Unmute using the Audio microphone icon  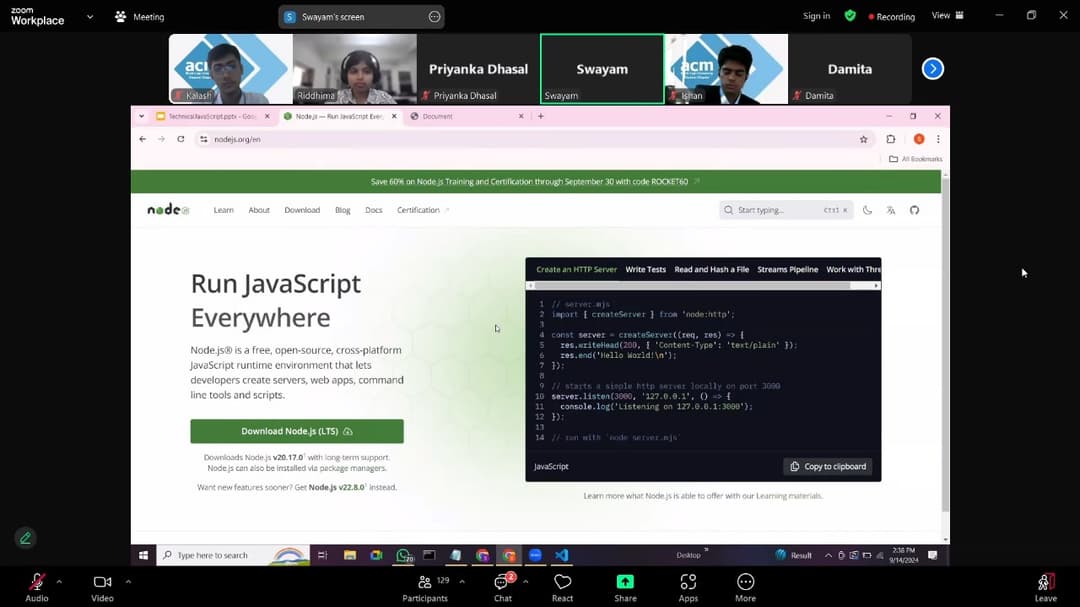pyautogui.click(x=37, y=582)
